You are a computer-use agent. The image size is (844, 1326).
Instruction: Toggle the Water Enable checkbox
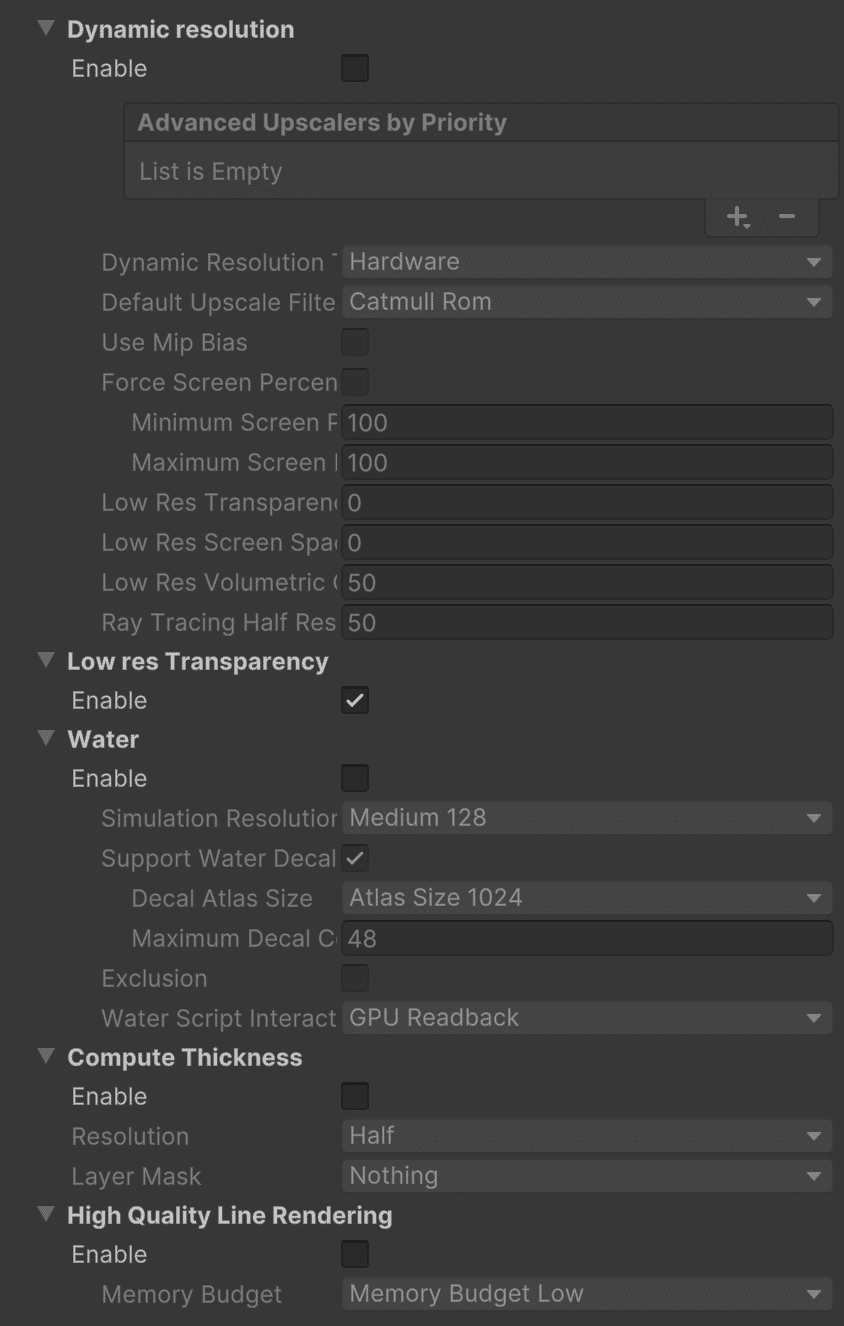[355, 778]
